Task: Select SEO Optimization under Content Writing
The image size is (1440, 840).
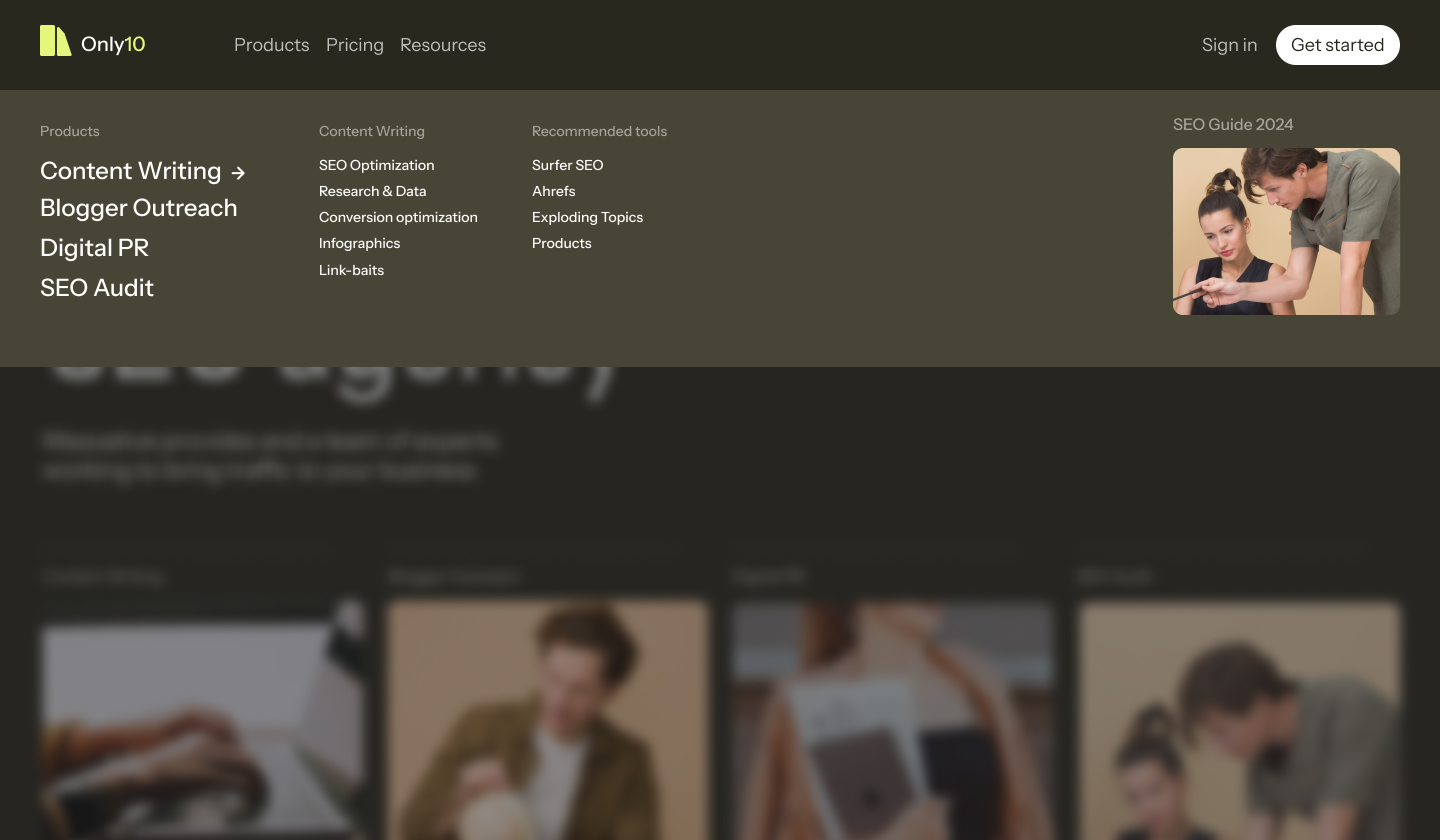Action: 376,164
